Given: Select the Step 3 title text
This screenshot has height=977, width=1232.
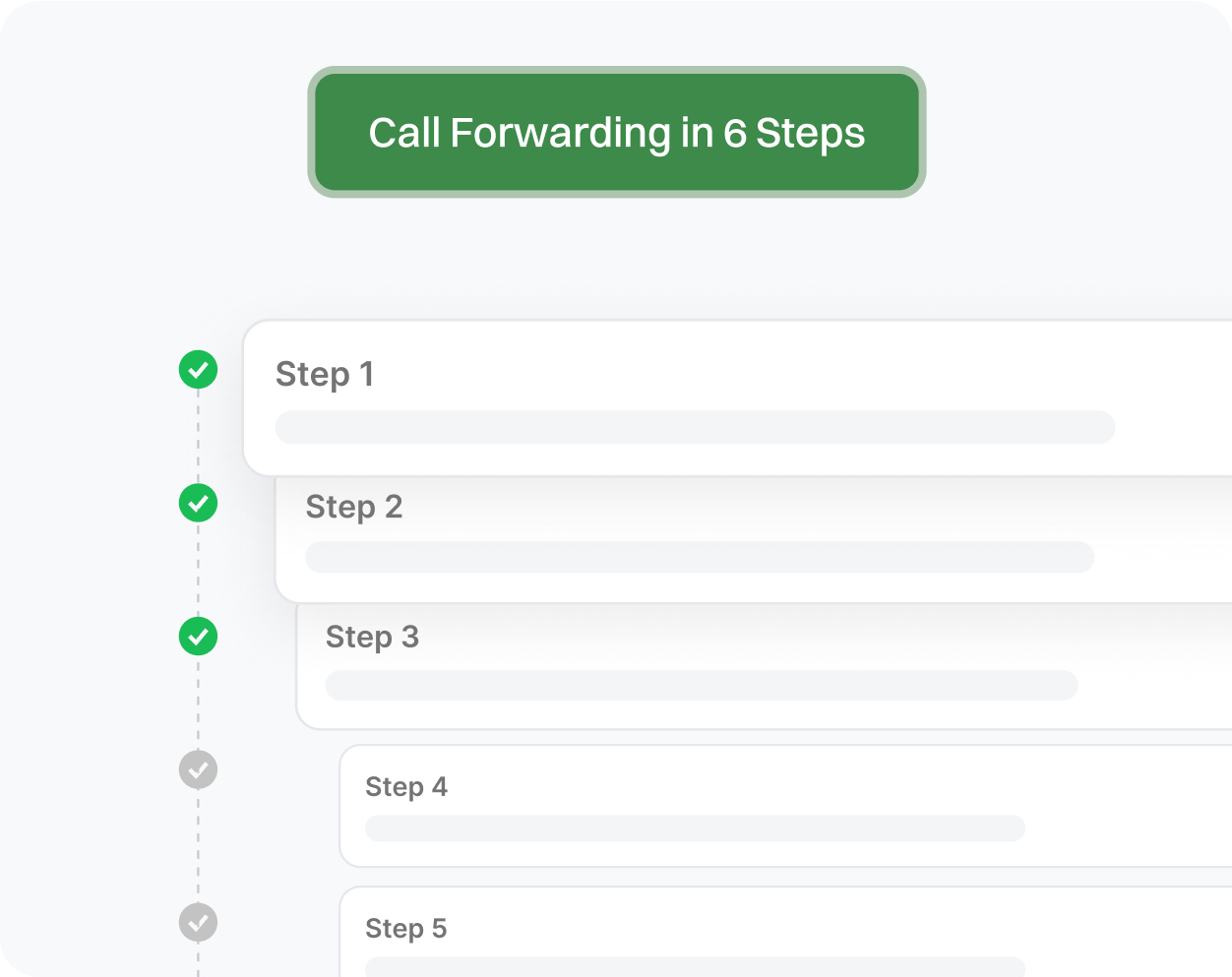Looking at the screenshot, I should [x=372, y=638].
